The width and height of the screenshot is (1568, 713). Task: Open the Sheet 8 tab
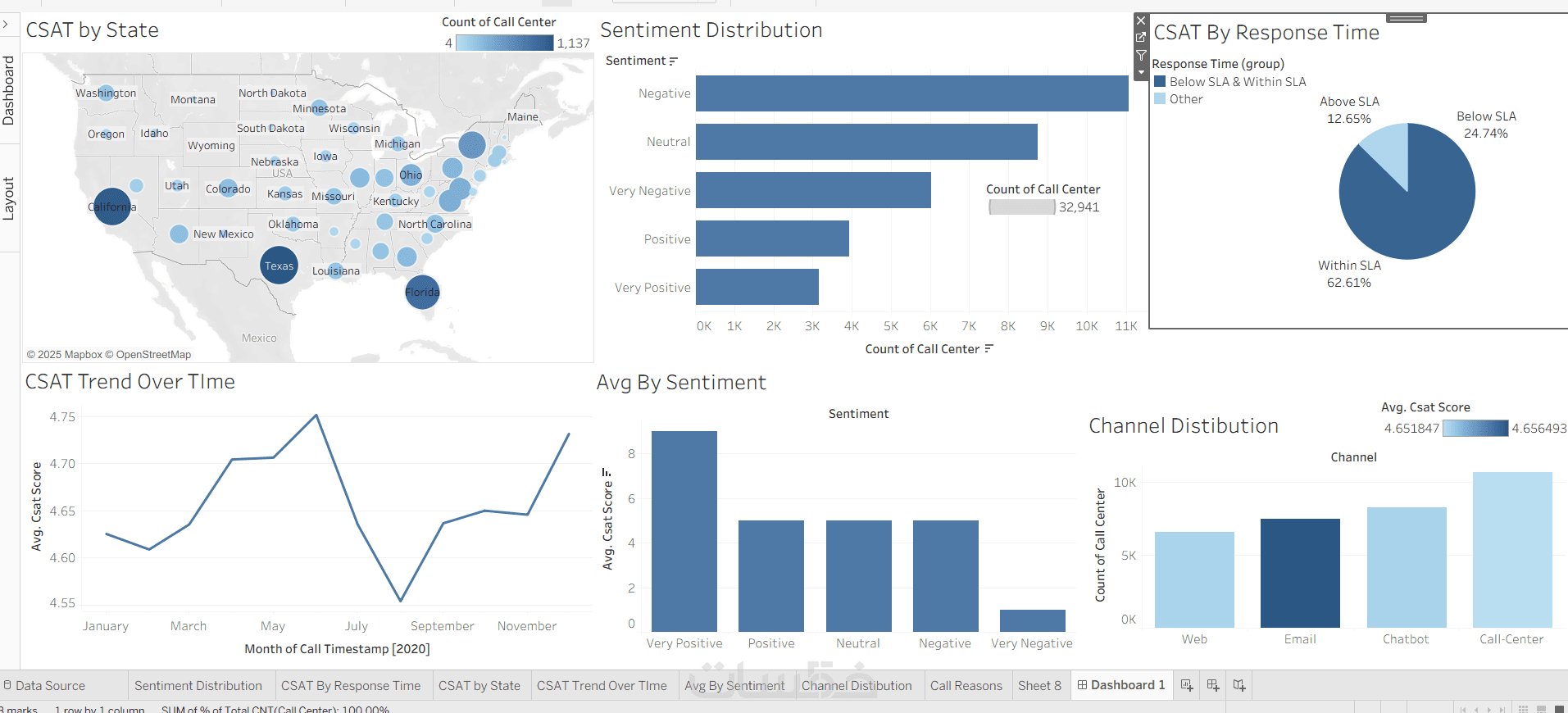click(1039, 686)
